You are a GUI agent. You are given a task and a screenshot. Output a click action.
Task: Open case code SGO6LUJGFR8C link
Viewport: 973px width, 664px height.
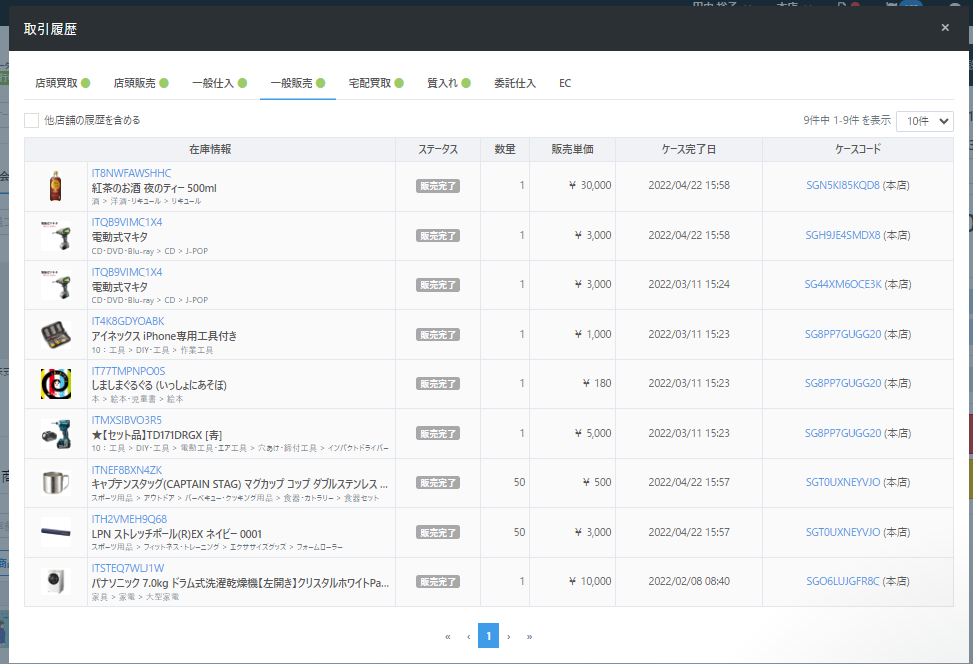click(843, 582)
